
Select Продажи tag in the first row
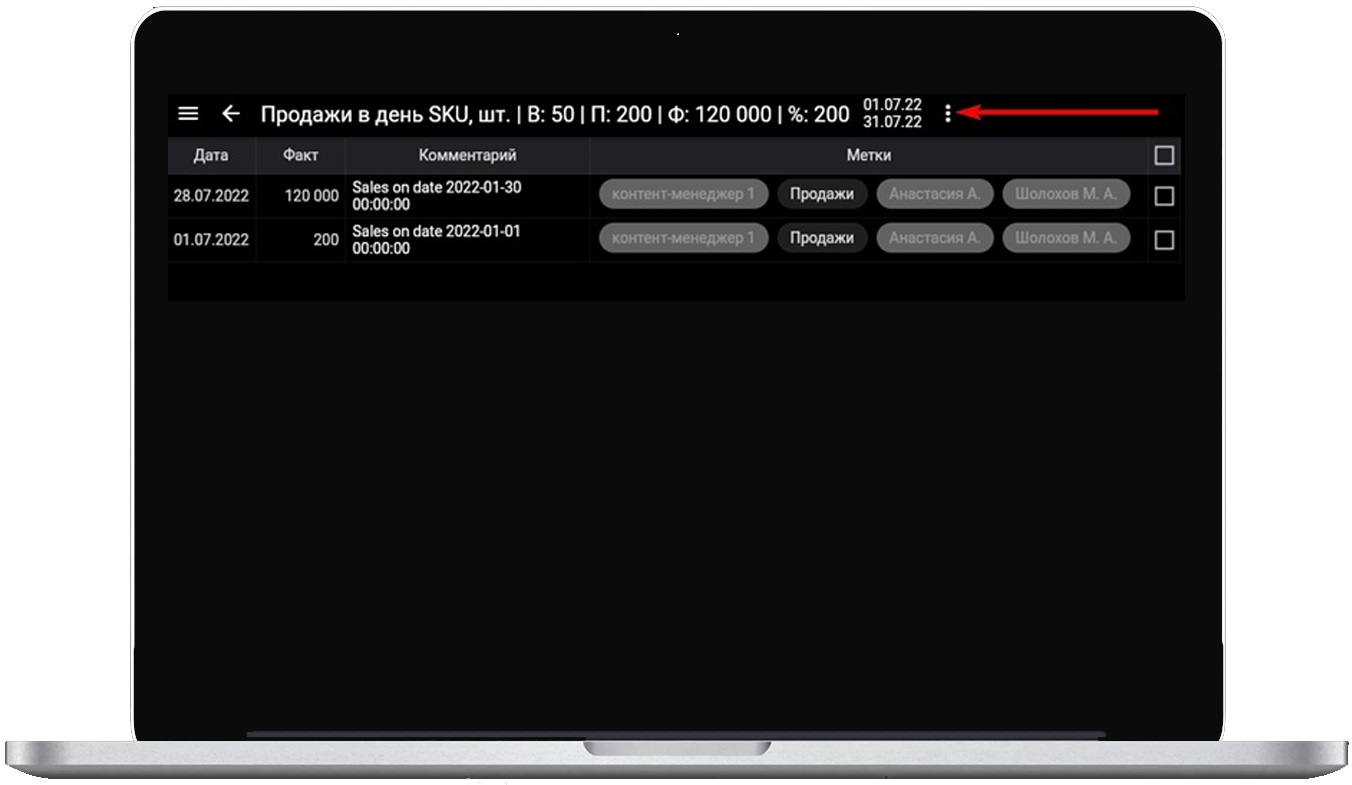click(x=821, y=194)
